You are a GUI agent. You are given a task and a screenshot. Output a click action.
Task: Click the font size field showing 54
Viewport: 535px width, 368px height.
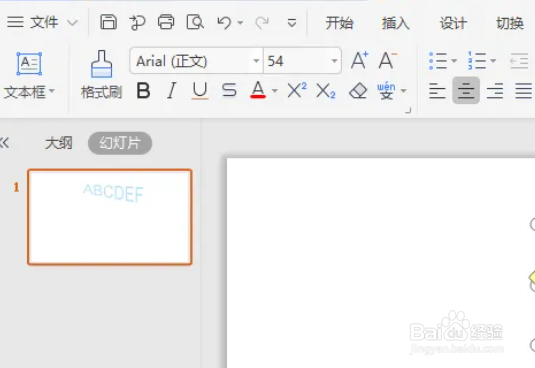click(298, 61)
